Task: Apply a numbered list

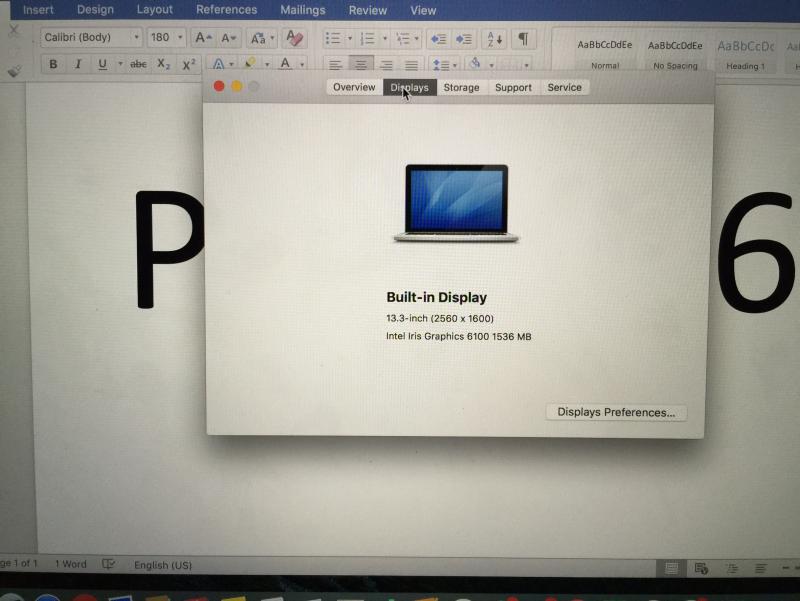Action: (x=367, y=39)
